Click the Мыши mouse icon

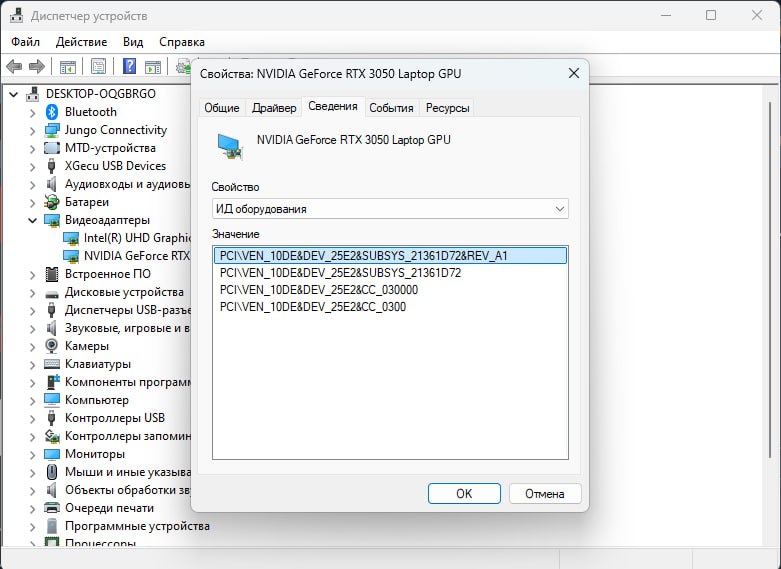(51, 472)
